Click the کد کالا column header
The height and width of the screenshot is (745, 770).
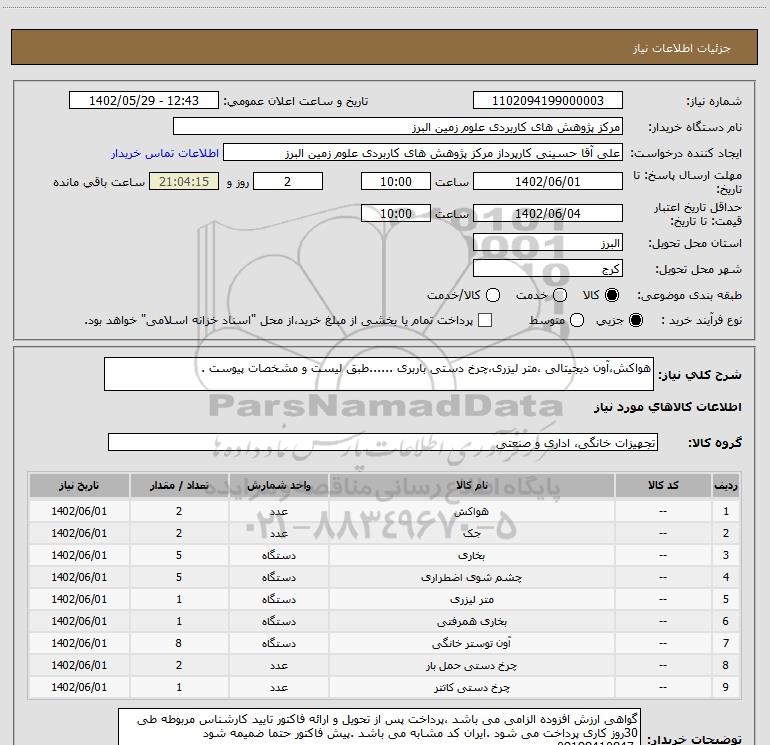coord(663,485)
